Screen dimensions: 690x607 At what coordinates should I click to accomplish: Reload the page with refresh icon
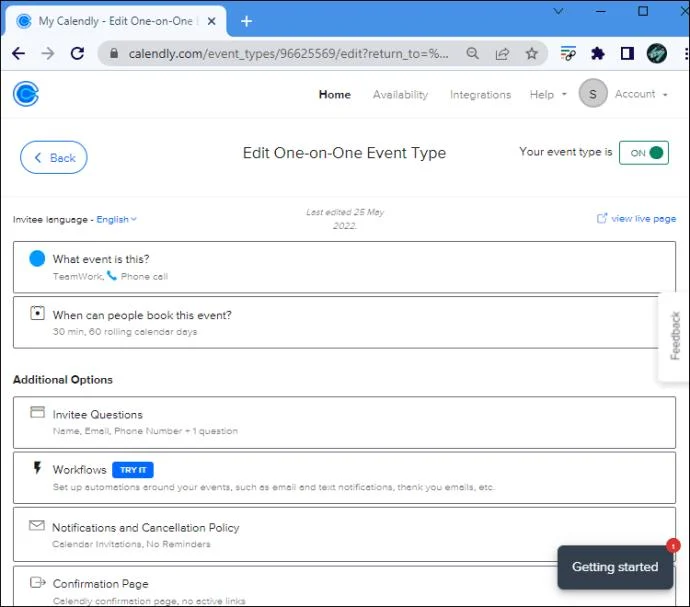(x=77, y=54)
